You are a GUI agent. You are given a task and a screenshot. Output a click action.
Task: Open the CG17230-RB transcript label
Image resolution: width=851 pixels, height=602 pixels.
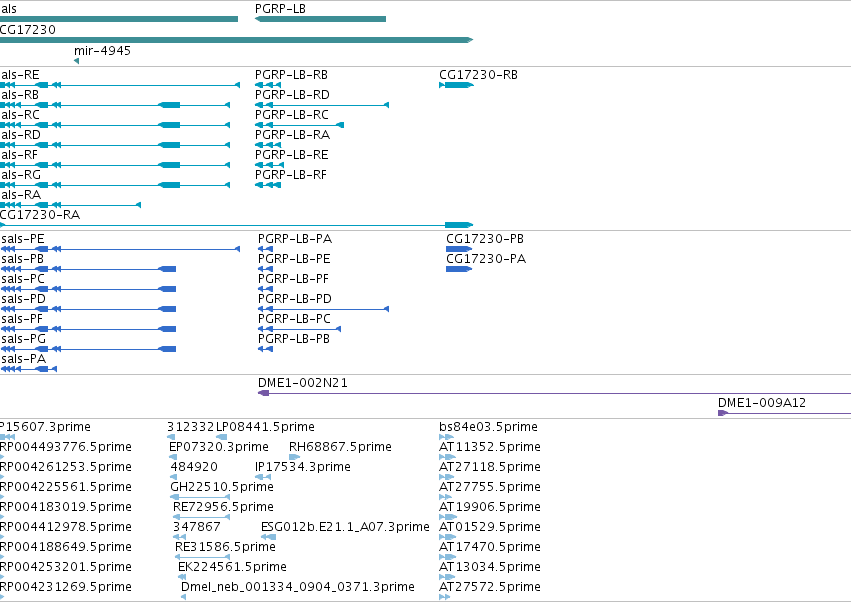(x=478, y=74)
